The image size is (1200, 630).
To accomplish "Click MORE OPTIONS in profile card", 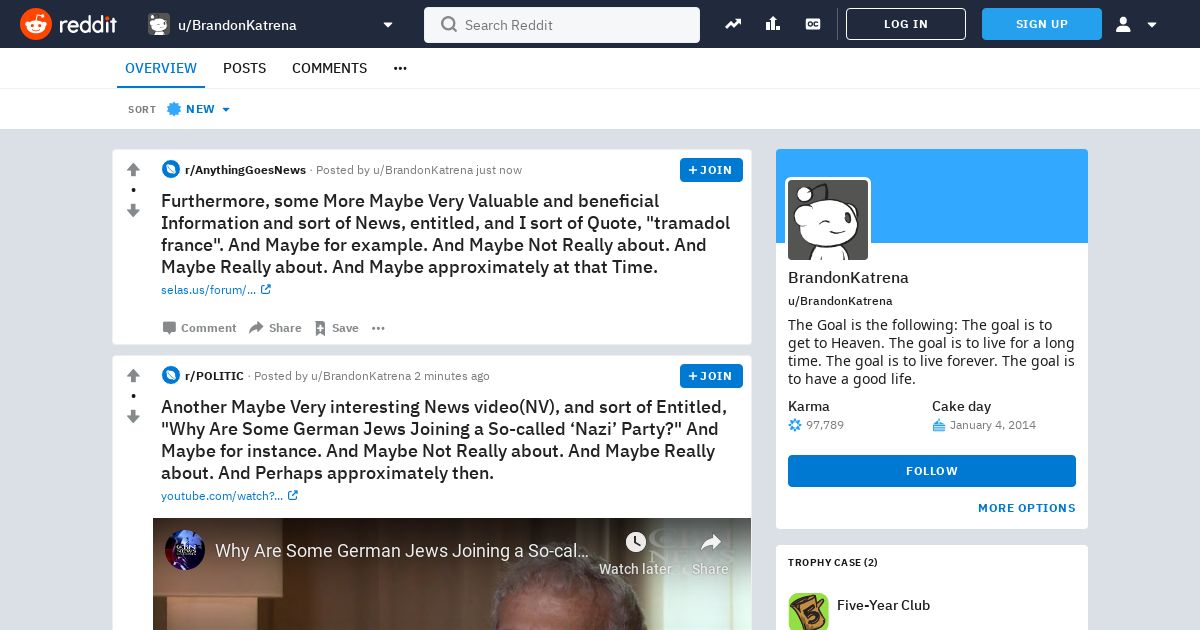I will click(1027, 508).
